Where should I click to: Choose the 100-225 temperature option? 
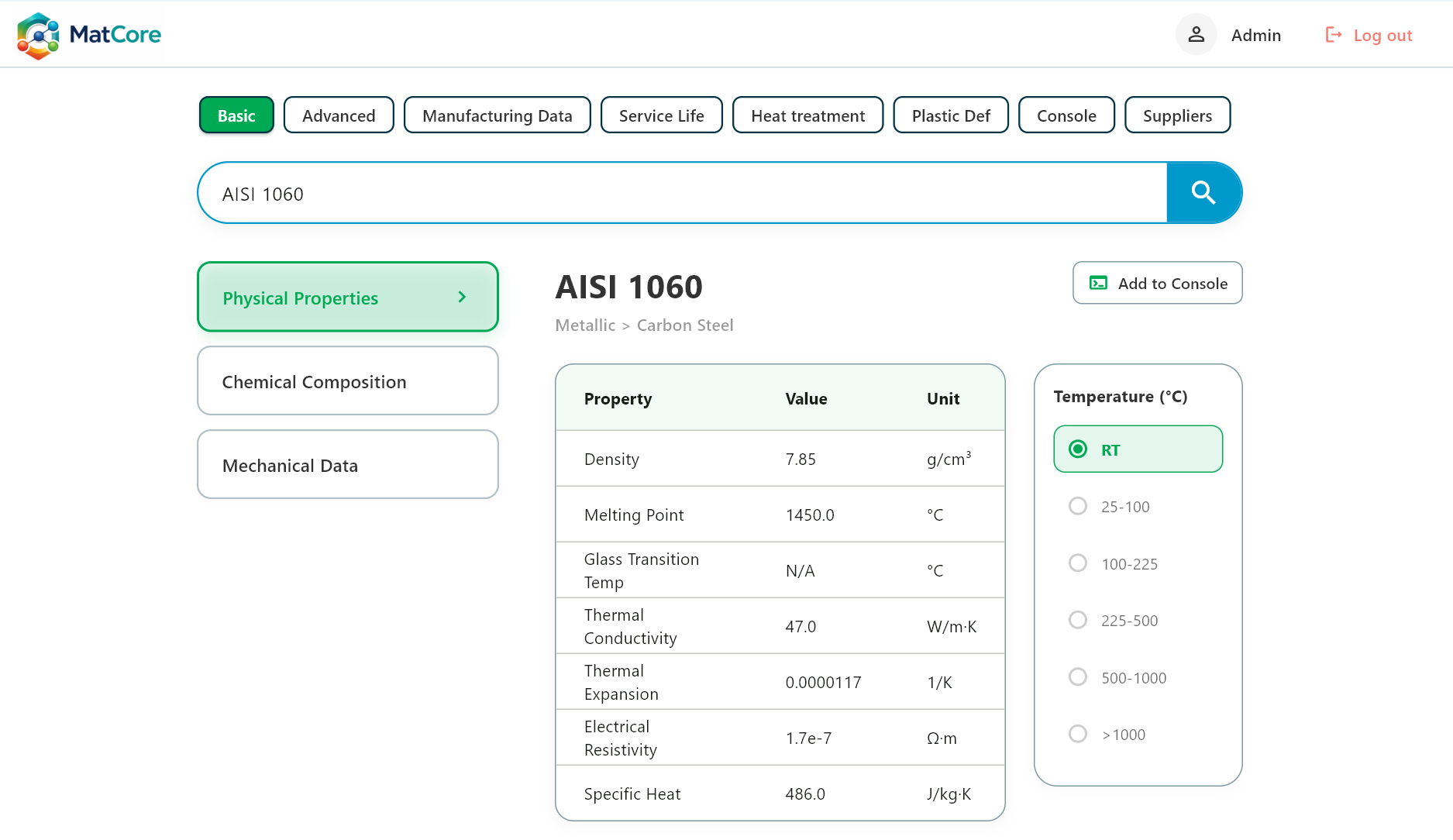(1078, 563)
